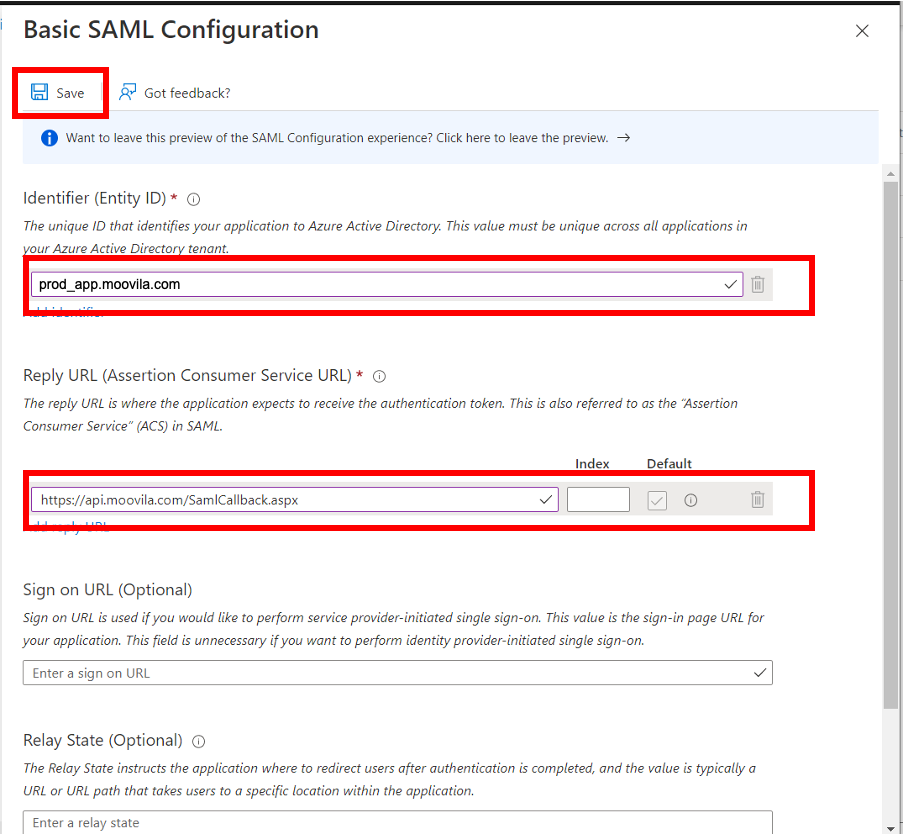This screenshot has height=838, width=904.
Task: Click the scroll down arrow at panel bottom
Action: pos(891,827)
